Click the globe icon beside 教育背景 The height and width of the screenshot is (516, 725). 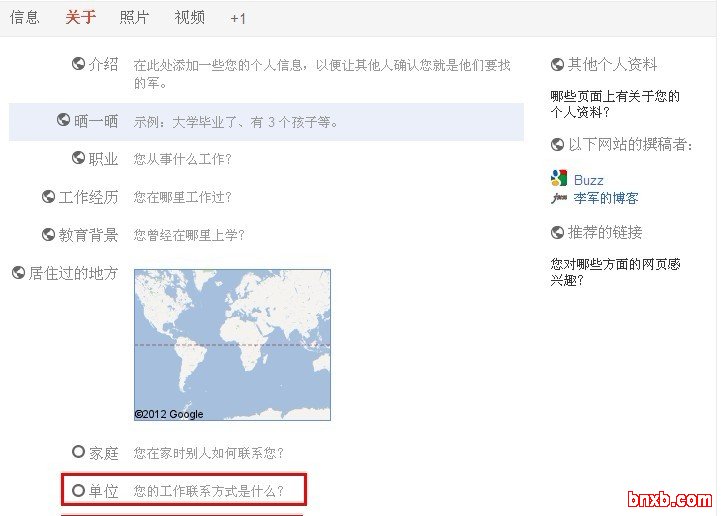pos(49,234)
